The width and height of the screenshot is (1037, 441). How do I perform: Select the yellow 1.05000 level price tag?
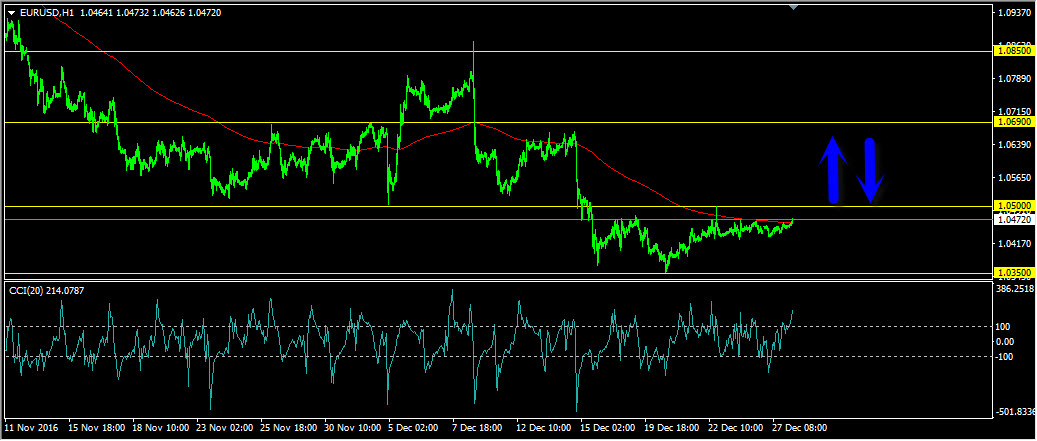tap(1014, 206)
